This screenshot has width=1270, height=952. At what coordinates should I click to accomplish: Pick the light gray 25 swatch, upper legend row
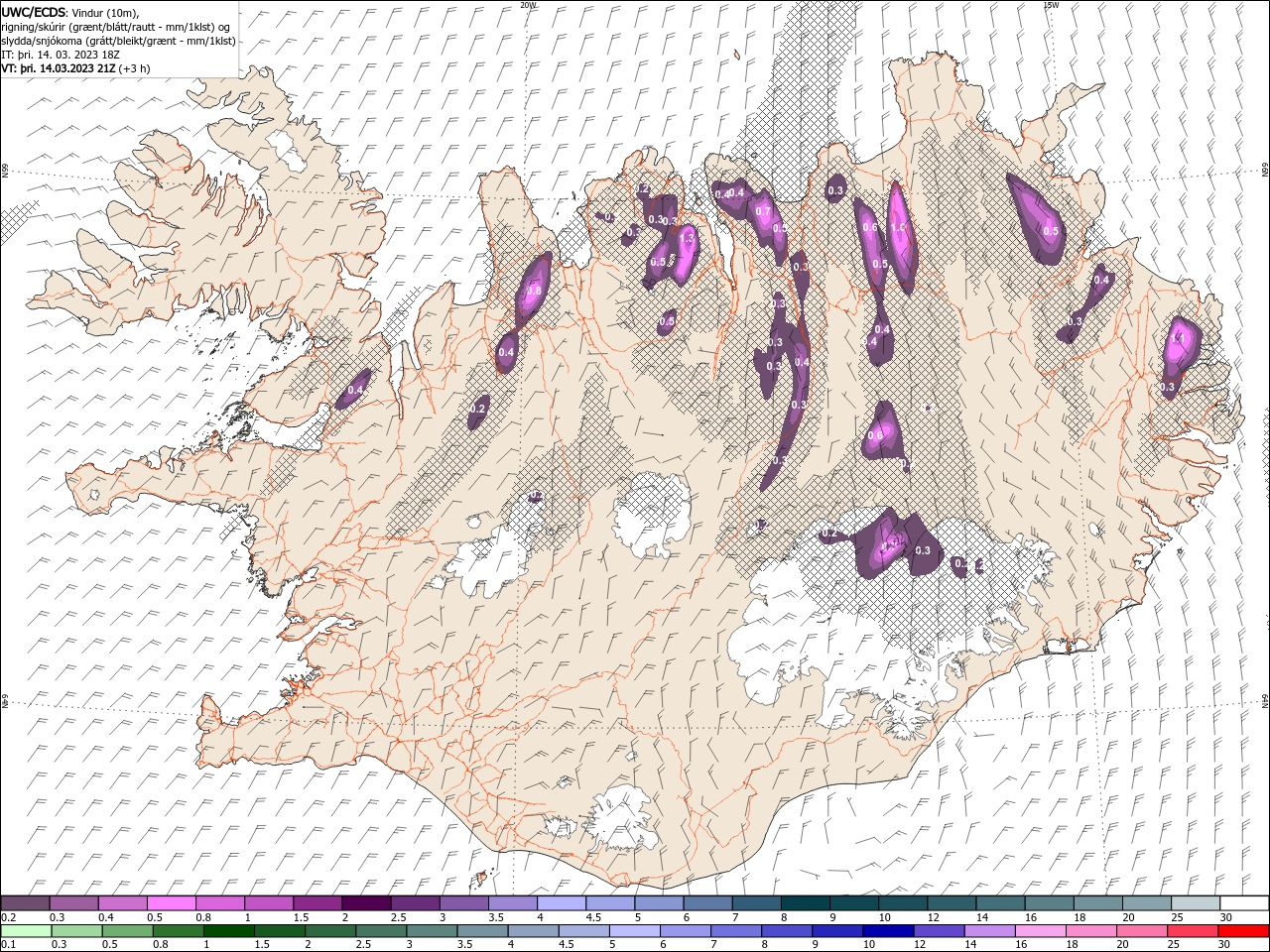tap(1195, 903)
